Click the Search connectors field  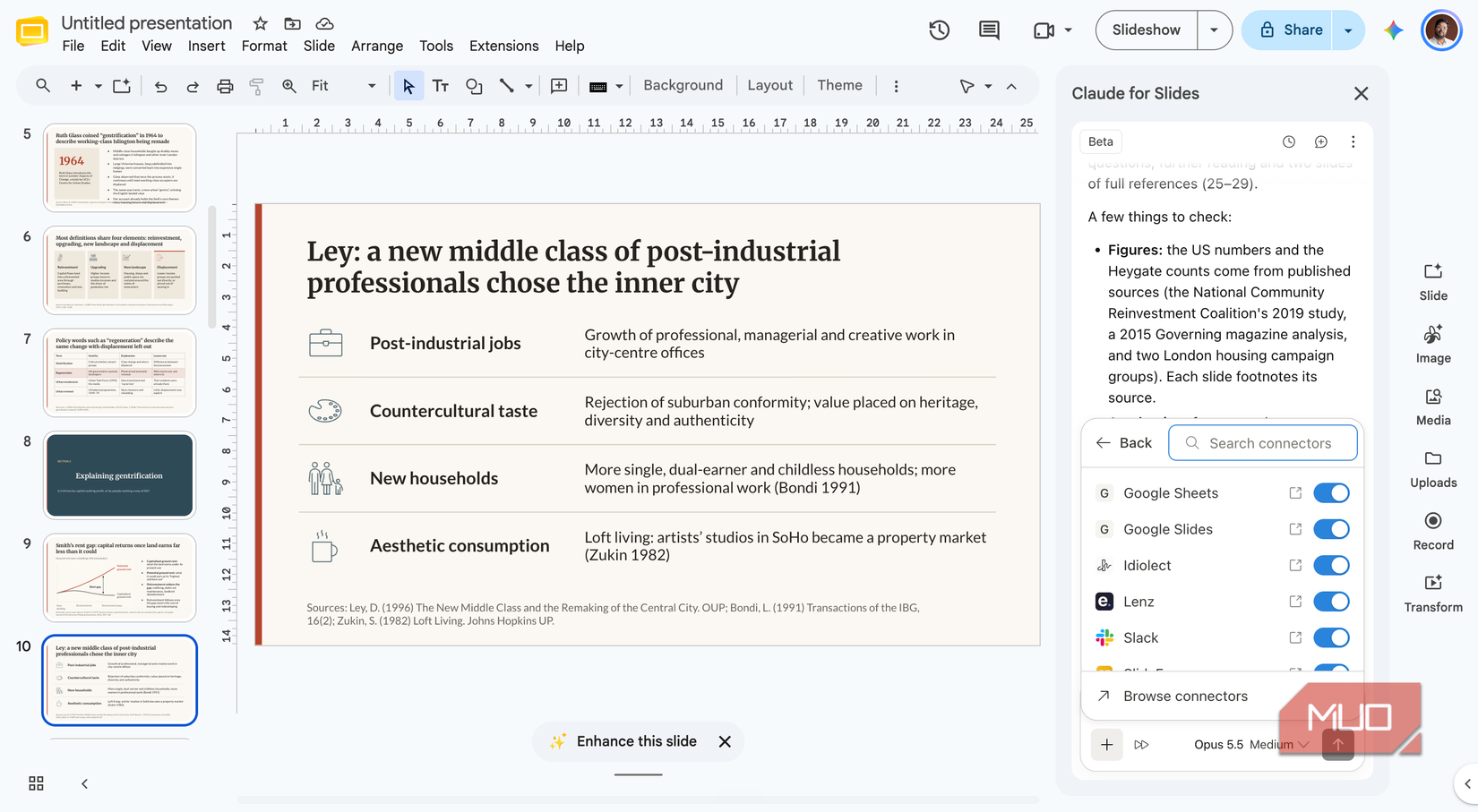coord(1263,442)
